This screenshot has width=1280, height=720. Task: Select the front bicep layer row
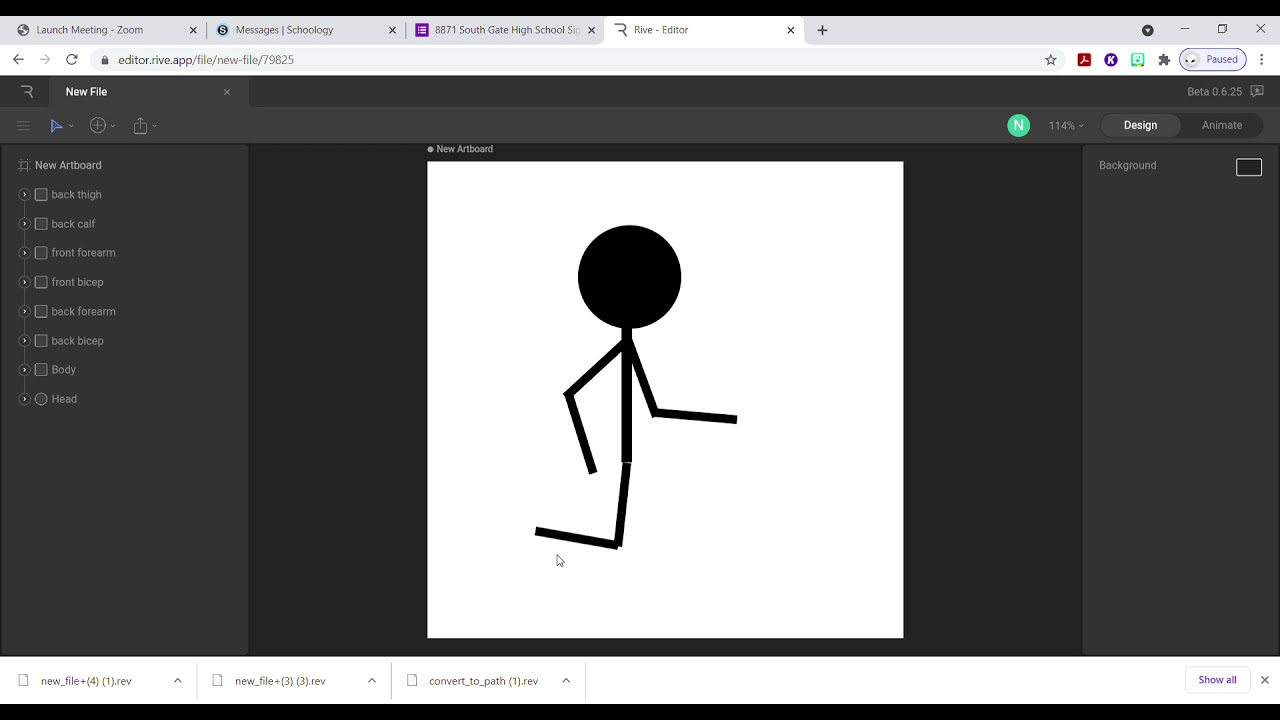click(125, 282)
